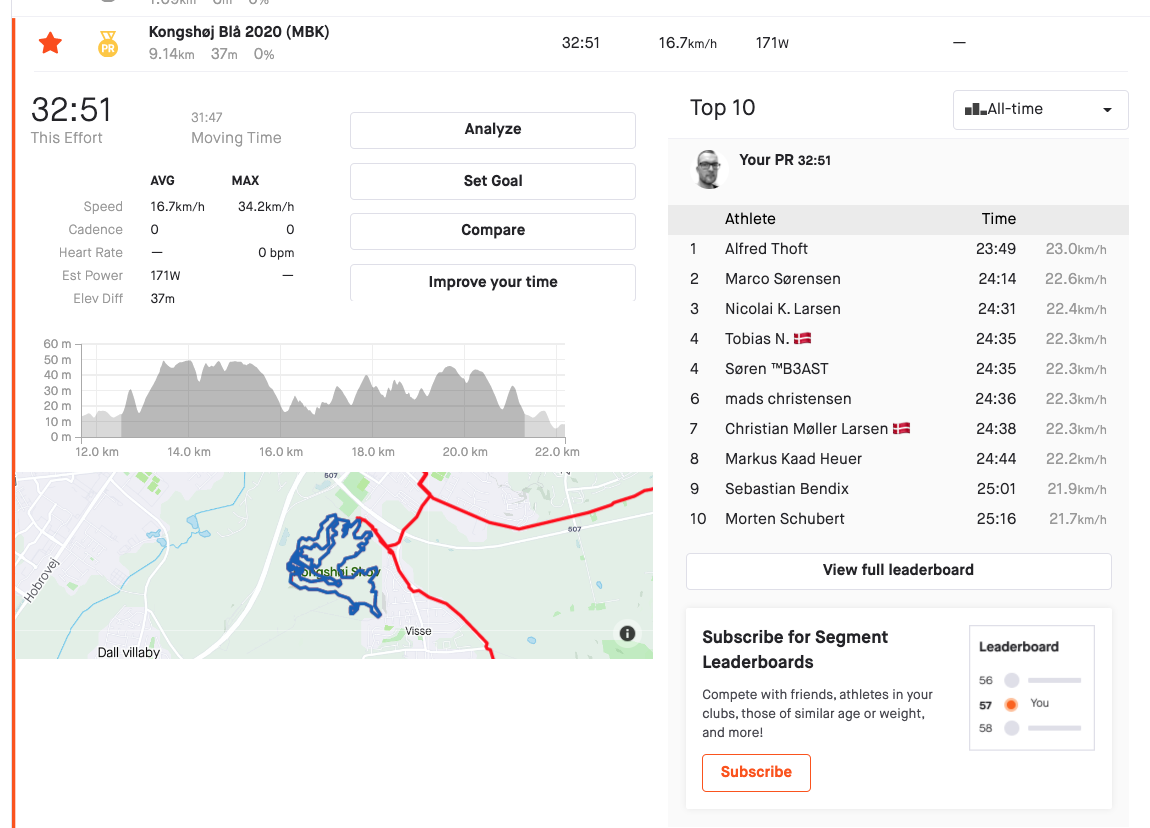
Task: Open the Kongshøj Blå 2020 (MBK) segment
Action: point(239,32)
